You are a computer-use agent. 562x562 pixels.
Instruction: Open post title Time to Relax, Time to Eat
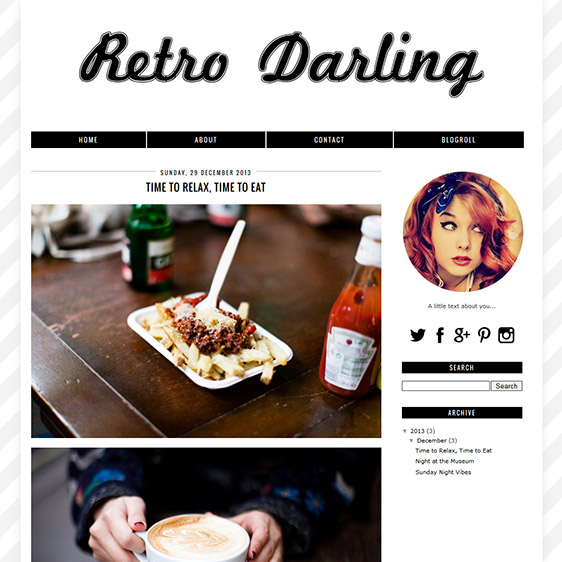206,187
